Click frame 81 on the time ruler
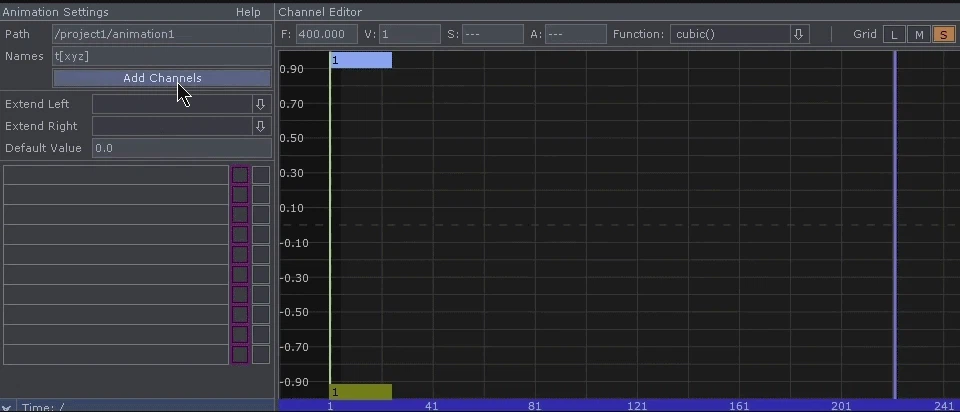 pos(534,406)
